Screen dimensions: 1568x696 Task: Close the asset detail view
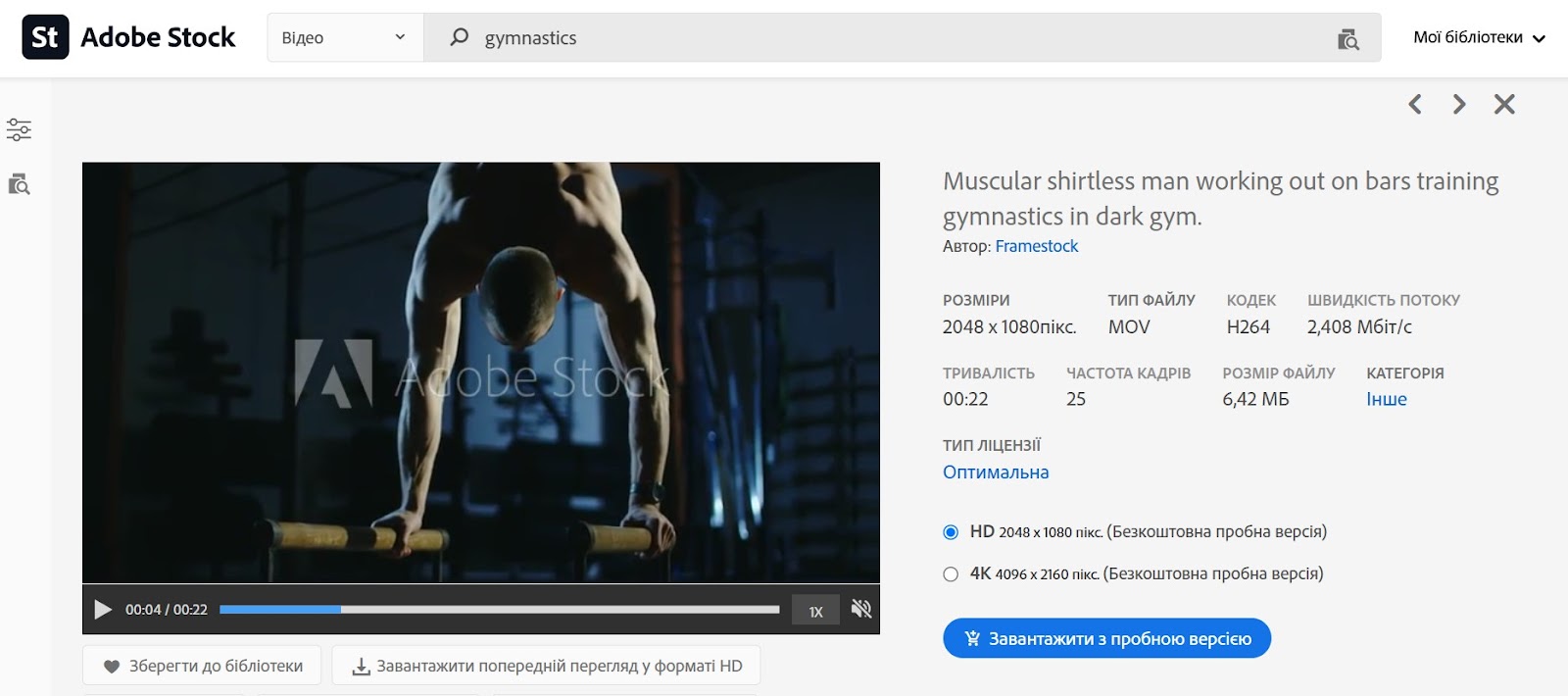(x=1504, y=104)
